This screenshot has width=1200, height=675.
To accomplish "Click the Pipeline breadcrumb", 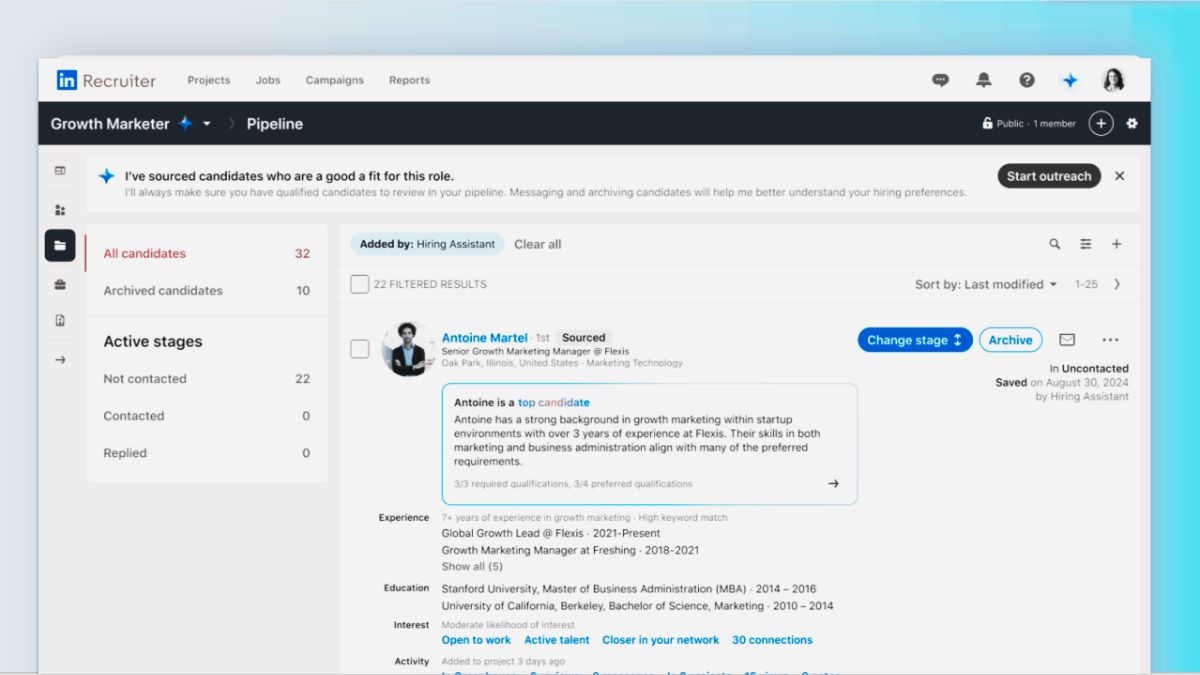I will (x=275, y=124).
